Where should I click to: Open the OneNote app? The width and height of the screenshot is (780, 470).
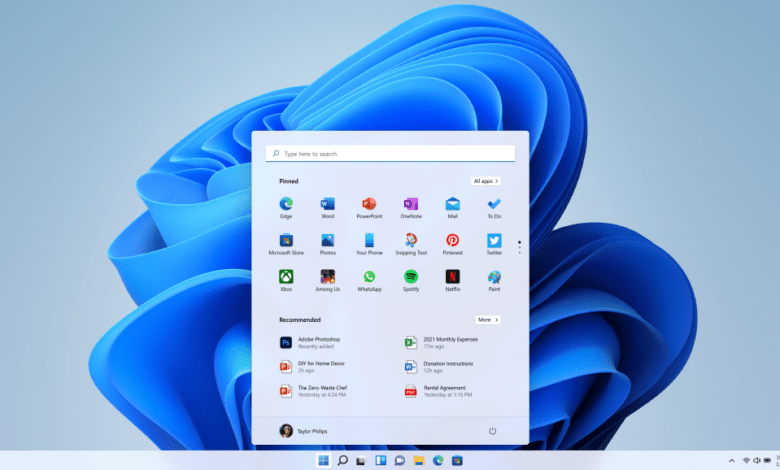click(411, 207)
